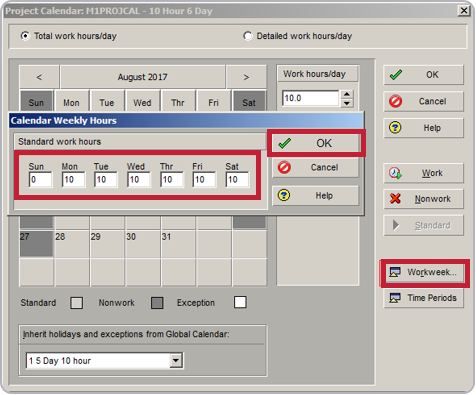The image size is (476, 395).
Task: Open Help for Calendar Weekly Hours
Action: (x=316, y=195)
